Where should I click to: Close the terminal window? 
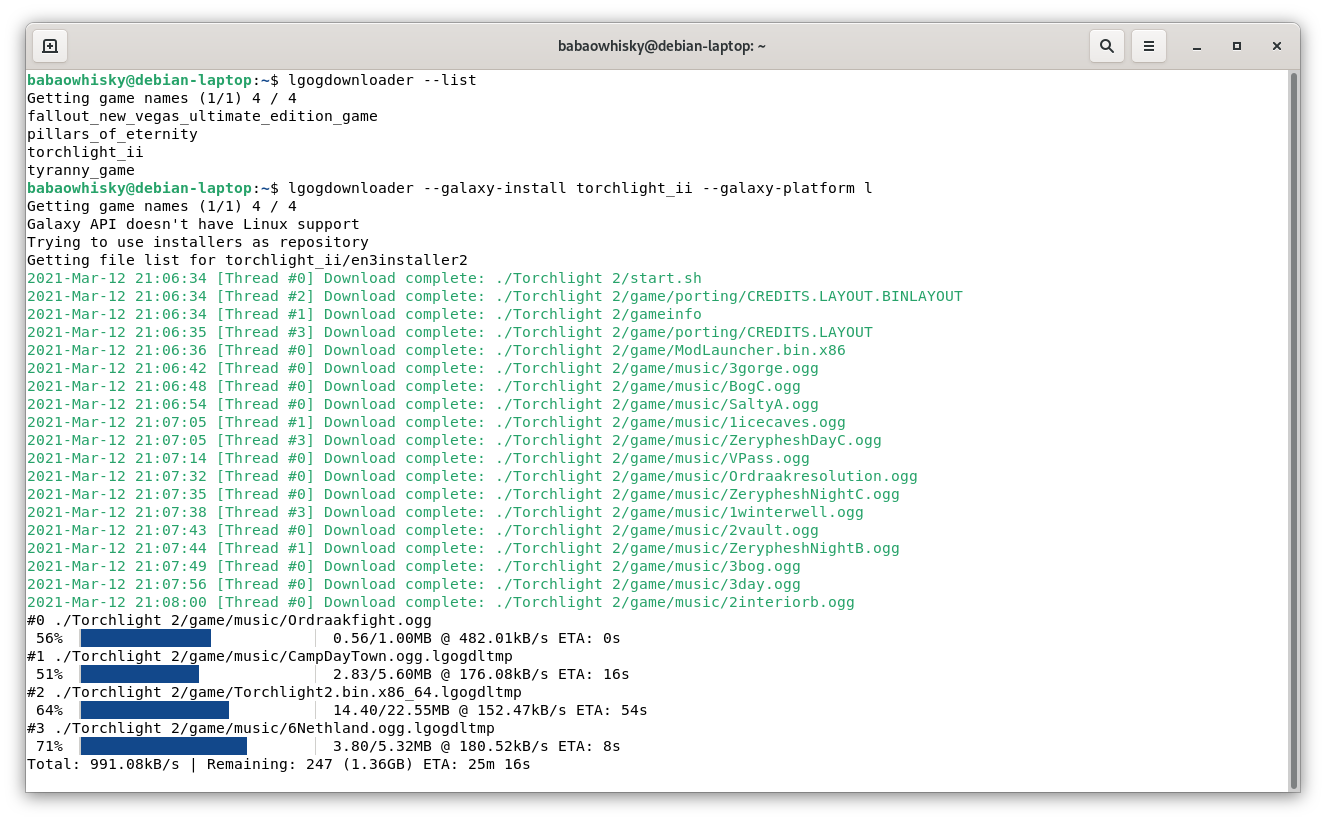(1277, 46)
